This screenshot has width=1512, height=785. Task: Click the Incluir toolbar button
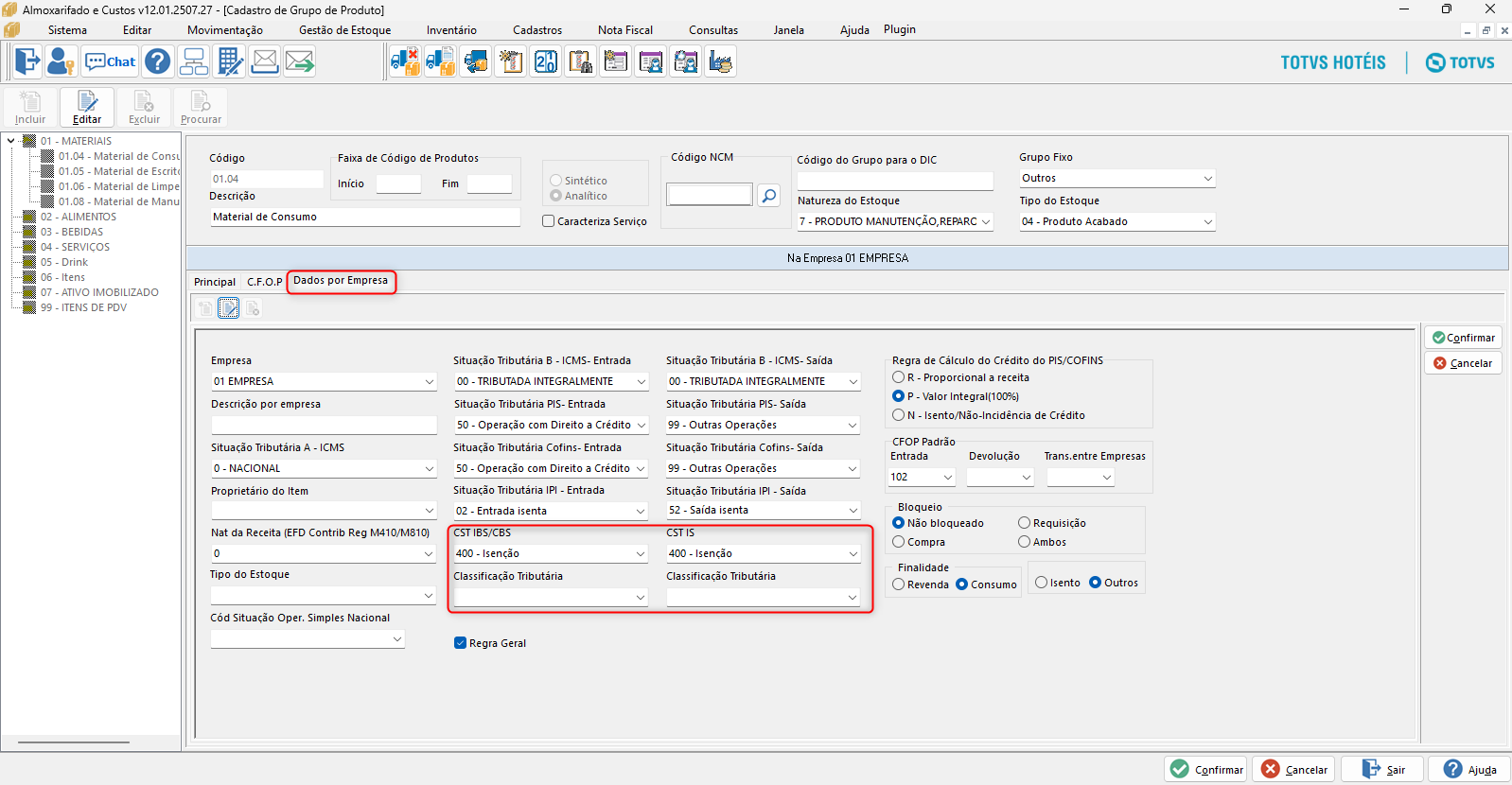point(30,107)
